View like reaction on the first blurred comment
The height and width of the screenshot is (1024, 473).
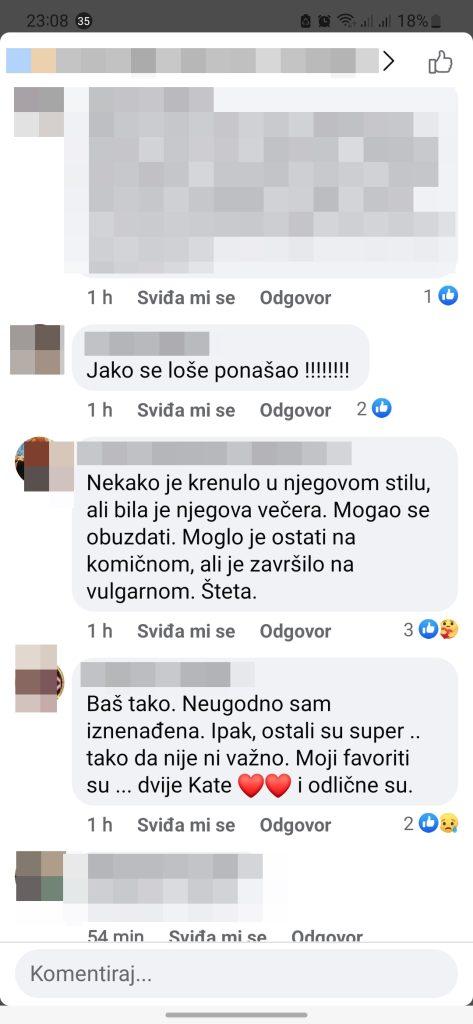click(441, 296)
